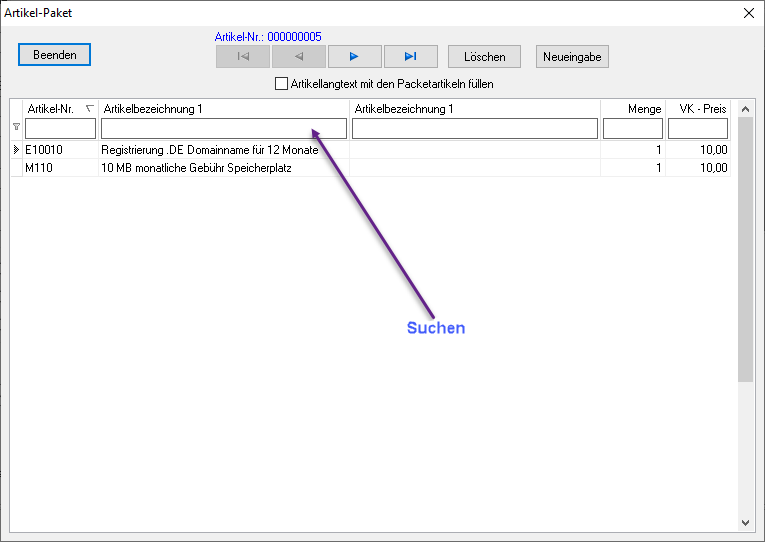Click the Neueingabe button
This screenshot has width=765, height=542.
click(572, 57)
